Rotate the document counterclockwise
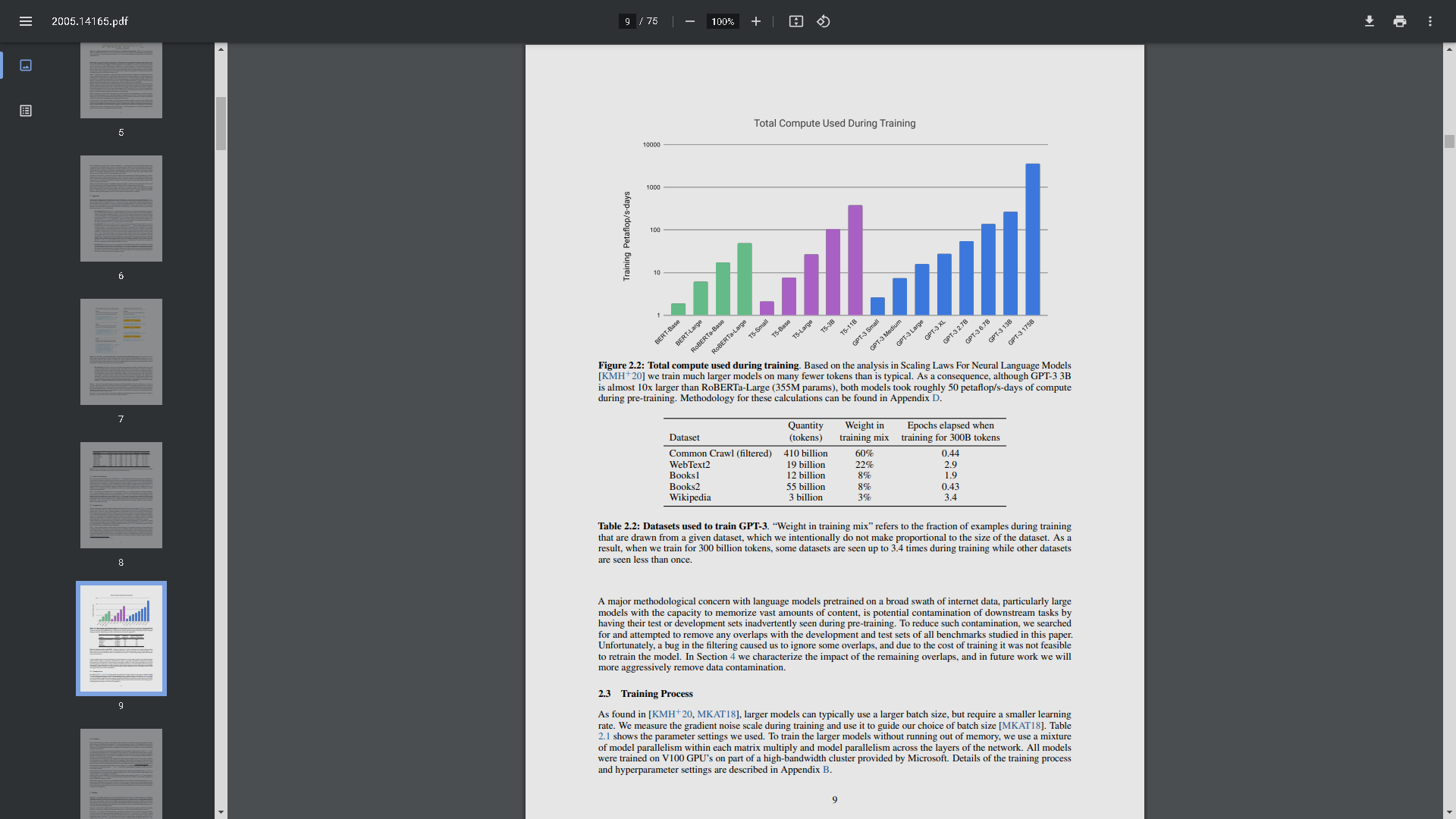 pos(824,21)
